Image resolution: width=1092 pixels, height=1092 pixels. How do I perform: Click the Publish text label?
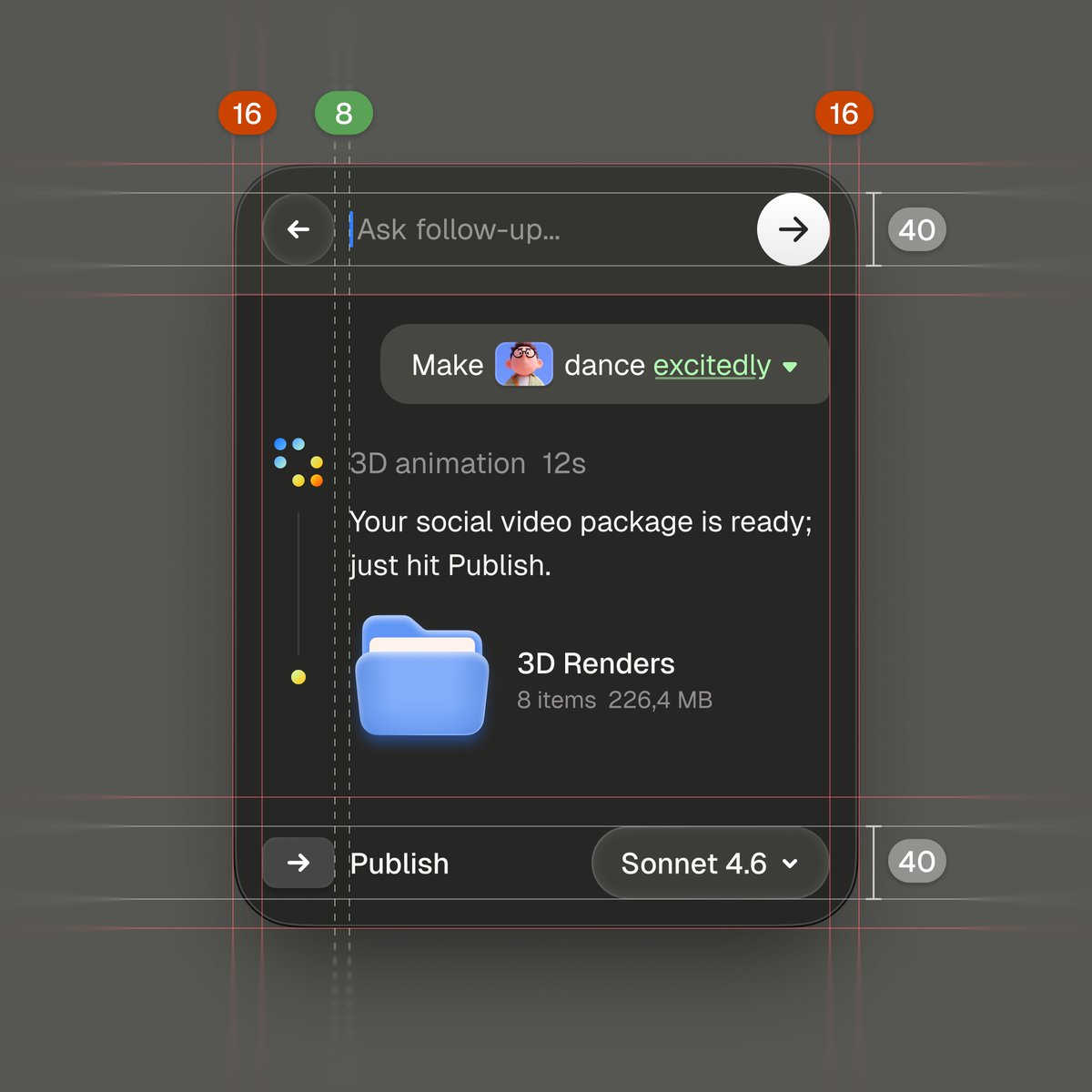pyautogui.click(x=399, y=864)
